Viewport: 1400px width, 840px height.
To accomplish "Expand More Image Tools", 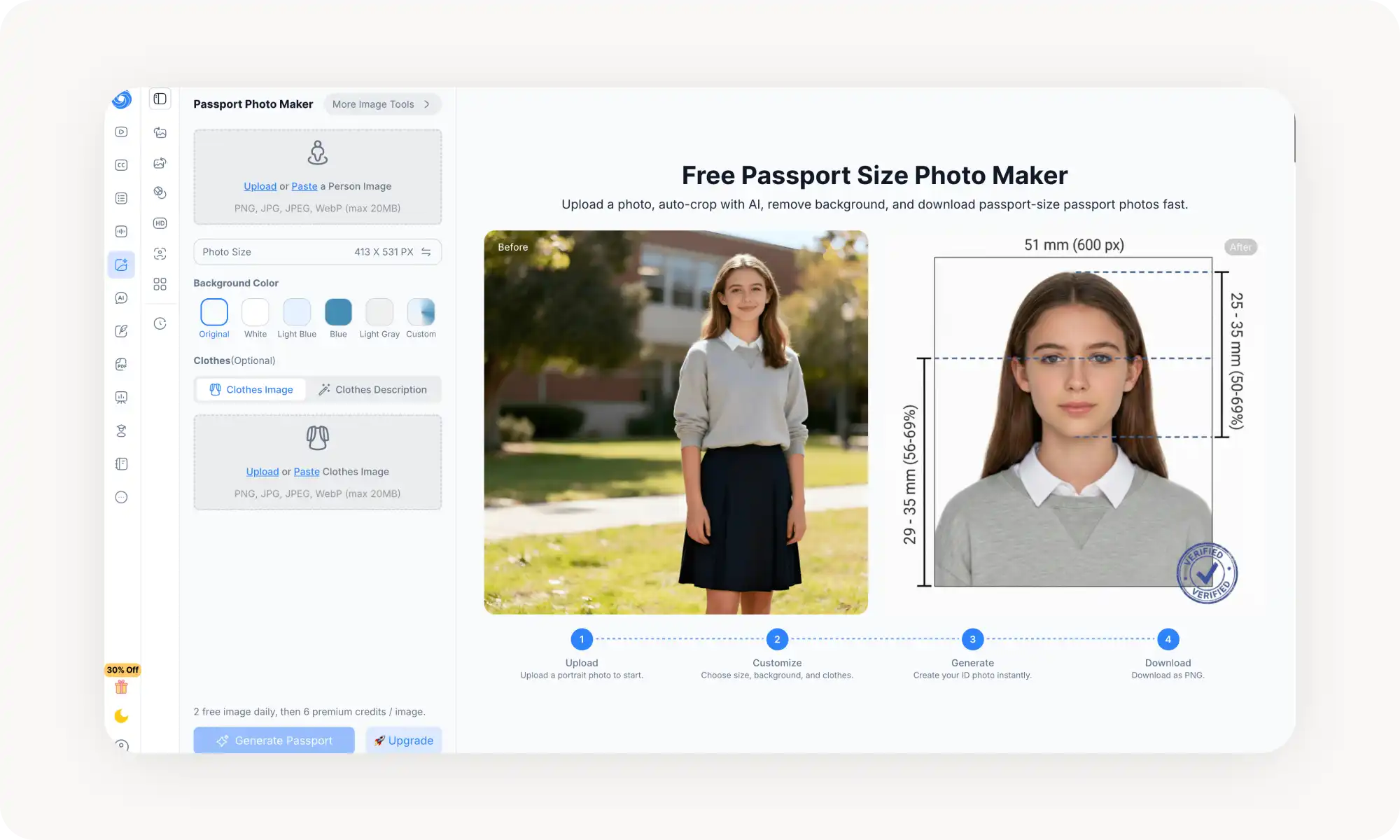I will click(382, 104).
